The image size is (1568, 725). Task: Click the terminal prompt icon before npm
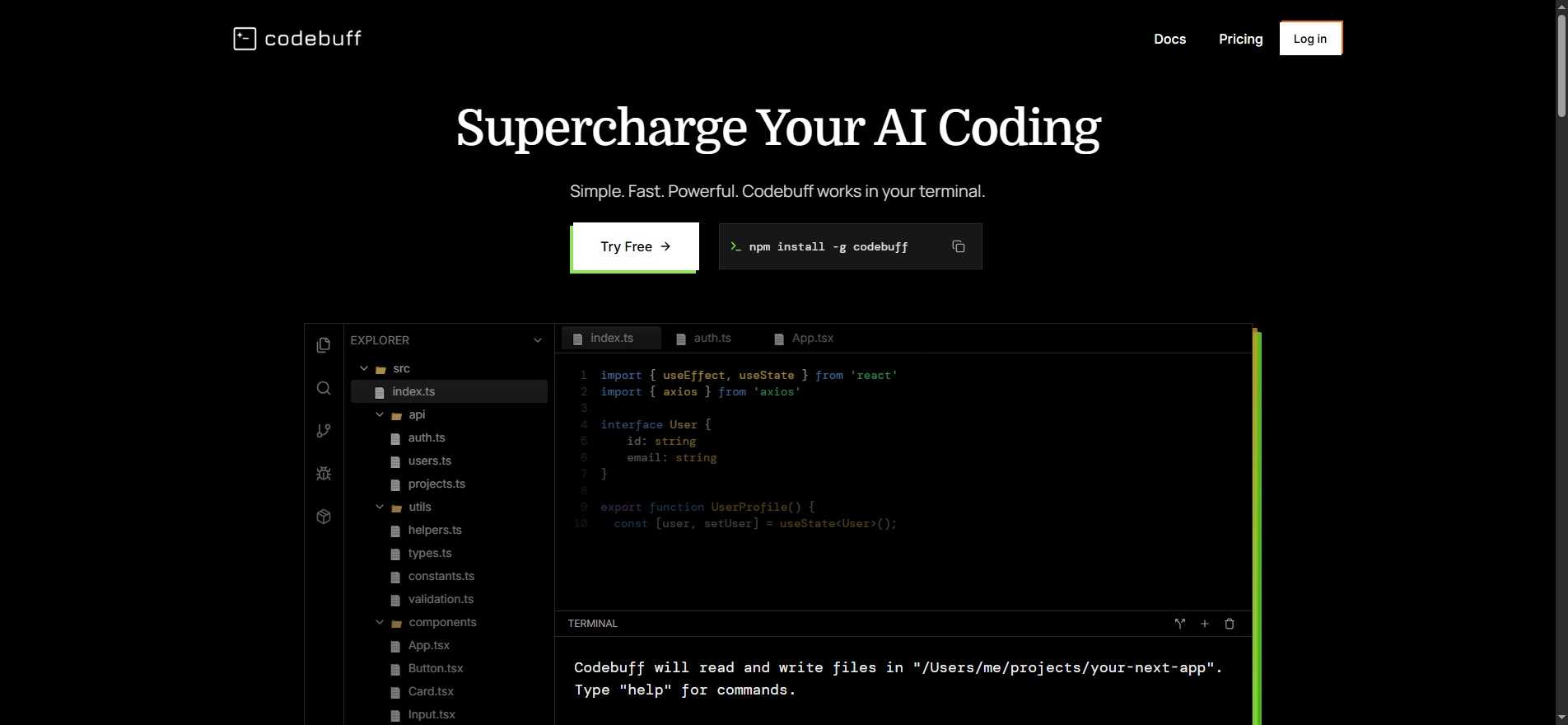tap(736, 246)
